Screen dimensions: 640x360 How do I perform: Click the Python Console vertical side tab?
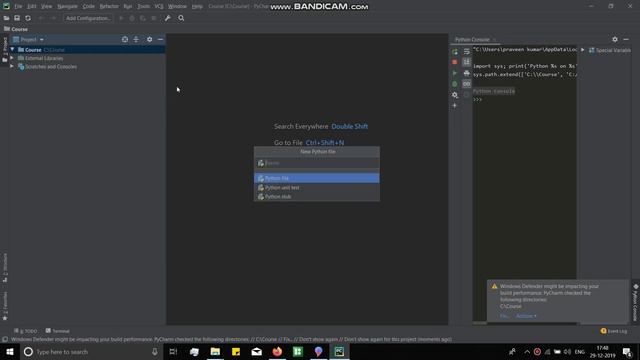pyautogui.click(x=635, y=303)
